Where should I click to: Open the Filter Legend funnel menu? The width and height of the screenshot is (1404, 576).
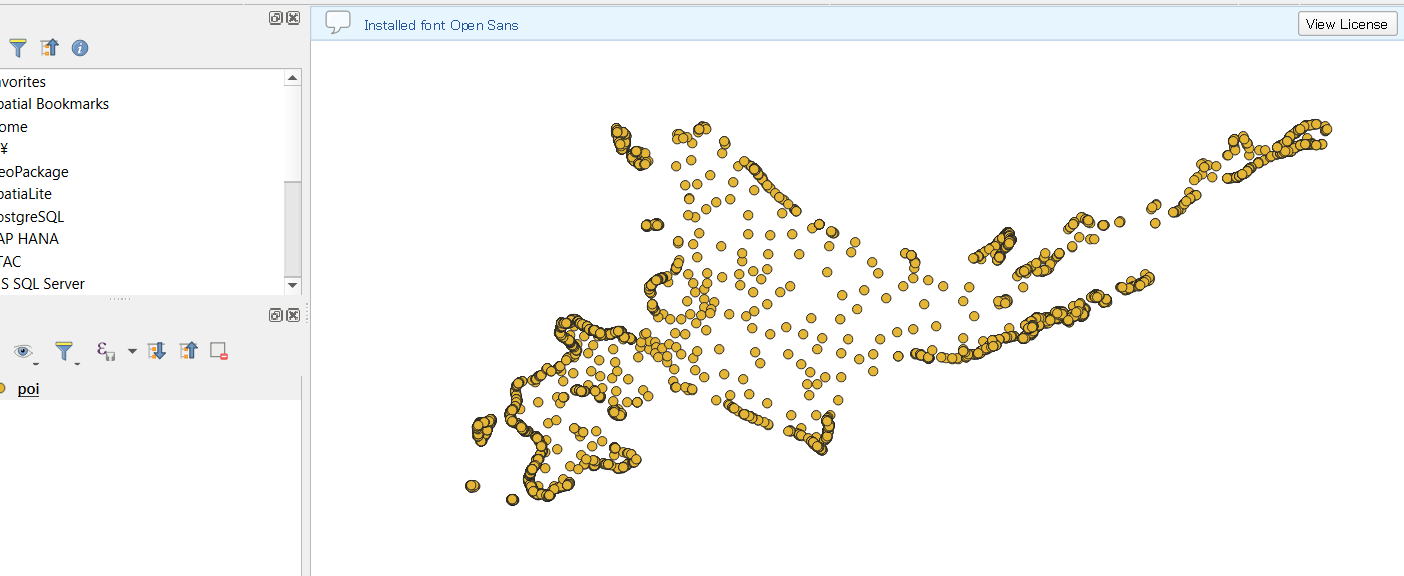65,351
